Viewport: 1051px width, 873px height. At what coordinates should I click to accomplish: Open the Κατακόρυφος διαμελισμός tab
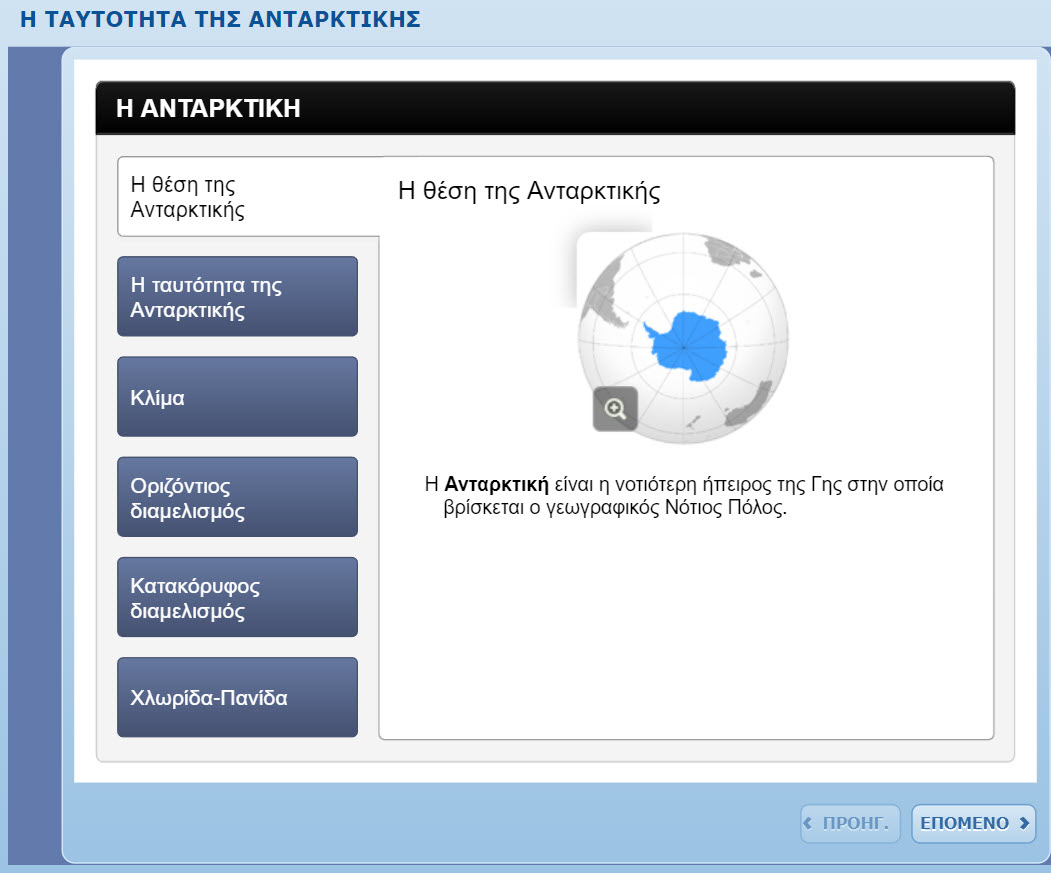(237, 598)
